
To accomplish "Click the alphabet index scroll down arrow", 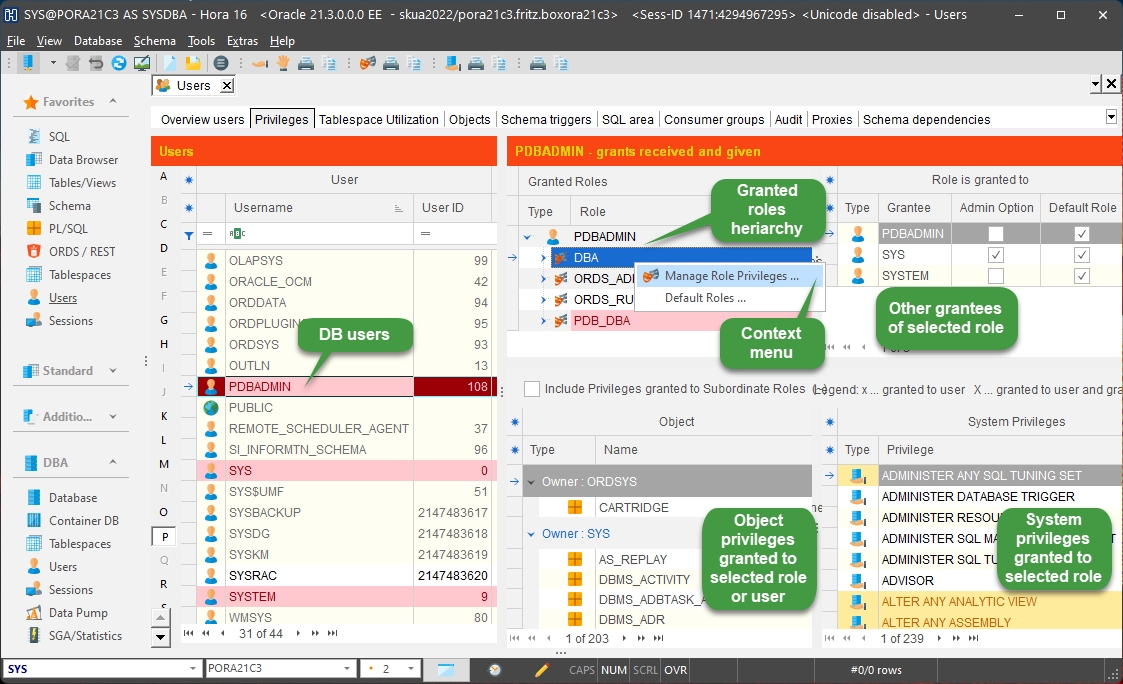I will coord(160,637).
